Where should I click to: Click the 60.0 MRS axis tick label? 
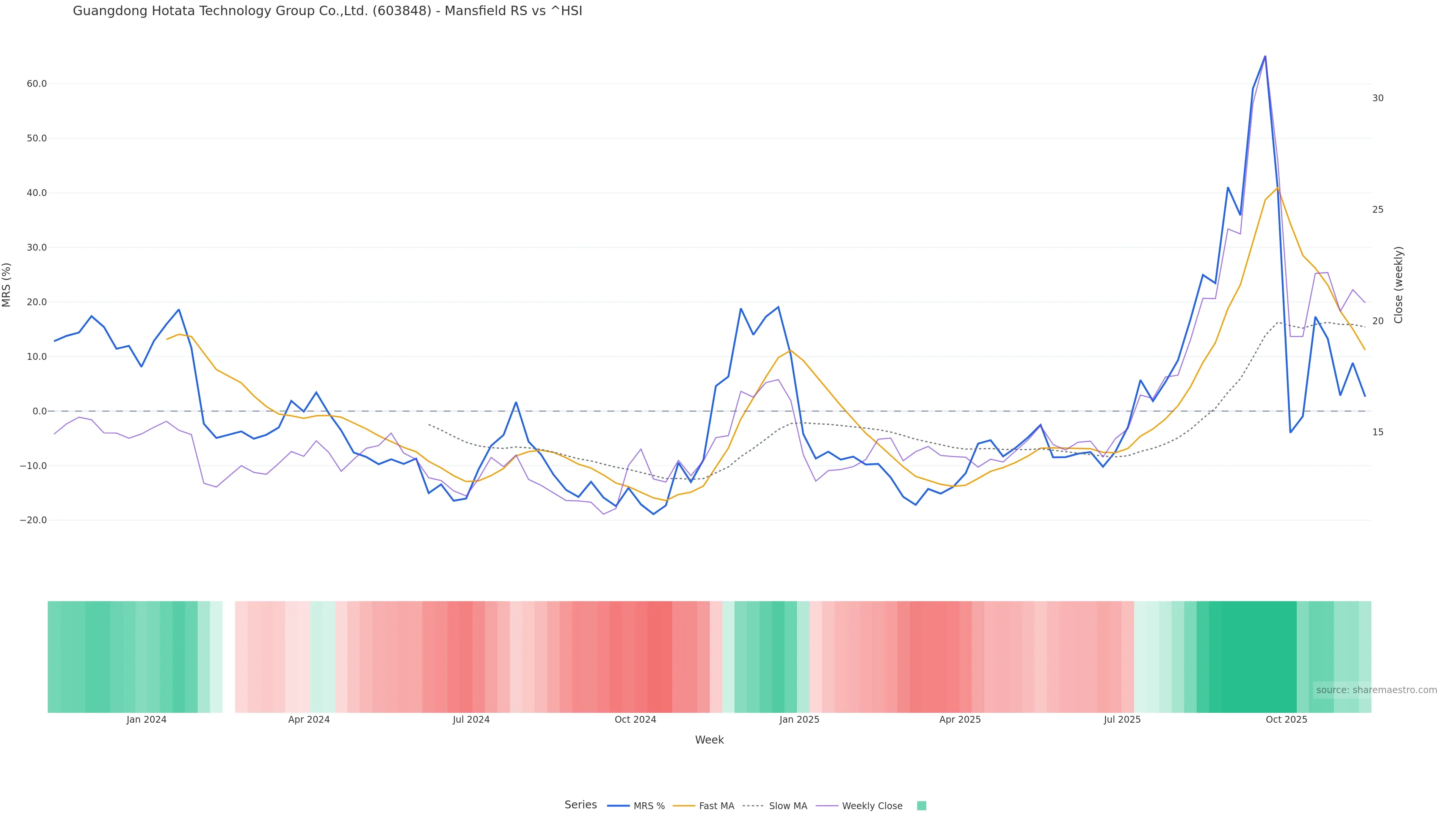37,84
